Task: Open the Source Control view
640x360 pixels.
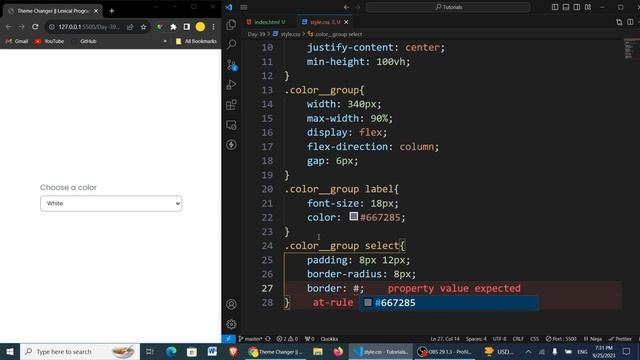Action: 231,64
